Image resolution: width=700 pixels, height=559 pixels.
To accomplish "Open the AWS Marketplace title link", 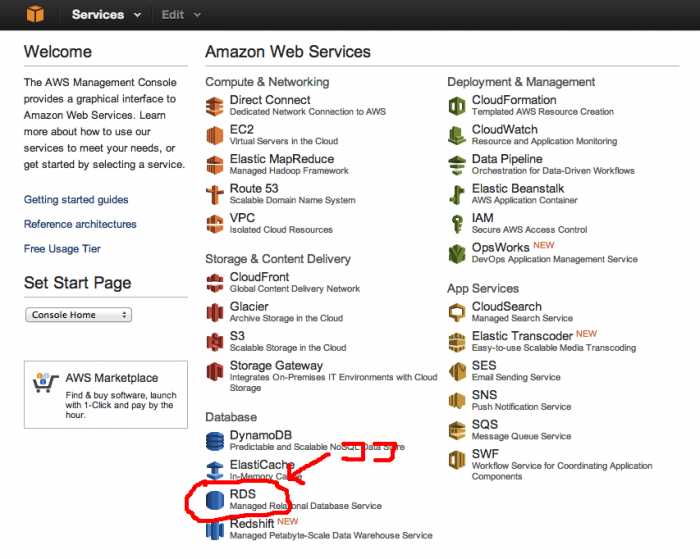I will pos(112,378).
